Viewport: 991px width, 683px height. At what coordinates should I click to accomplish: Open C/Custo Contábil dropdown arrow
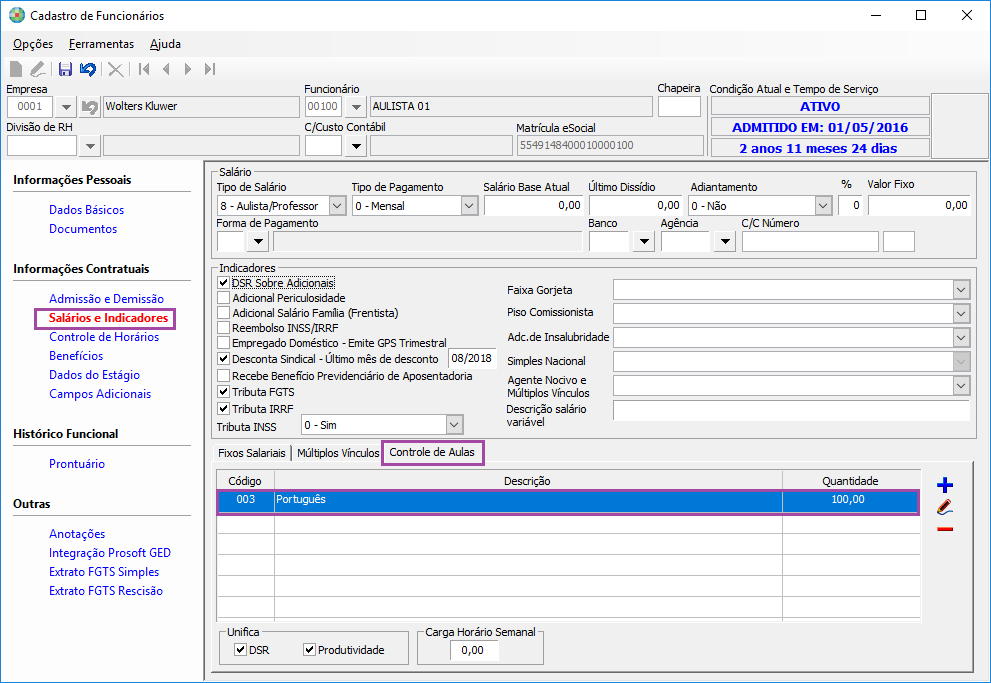356,146
